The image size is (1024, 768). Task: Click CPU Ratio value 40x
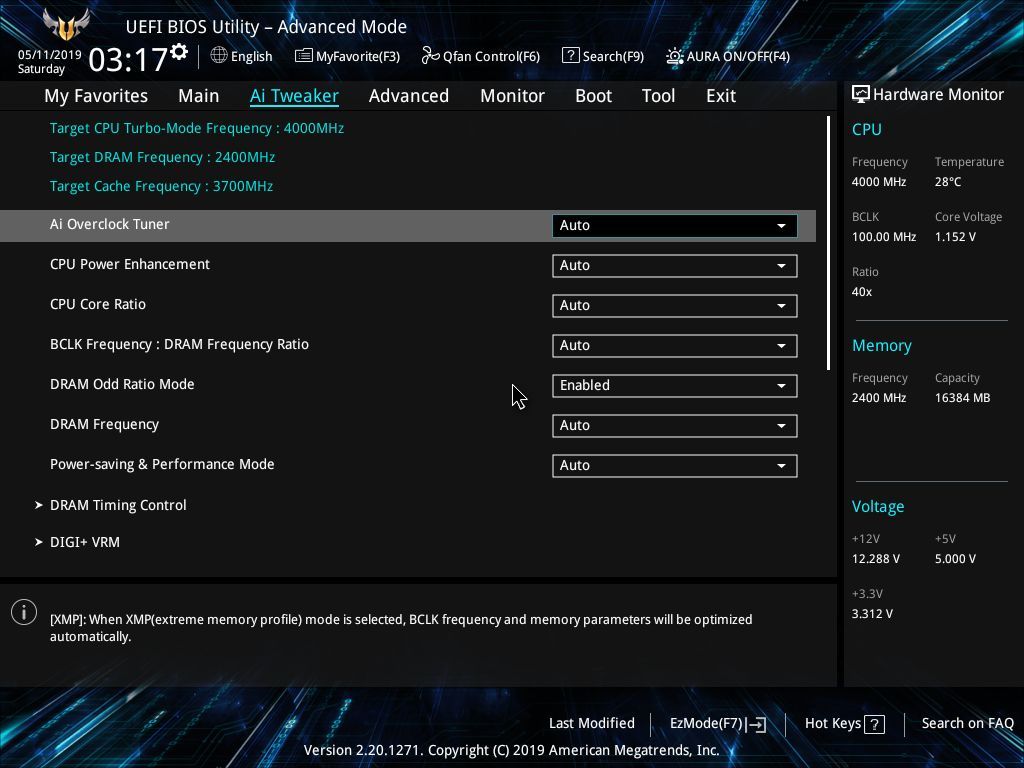pyautogui.click(x=861, y=292)
